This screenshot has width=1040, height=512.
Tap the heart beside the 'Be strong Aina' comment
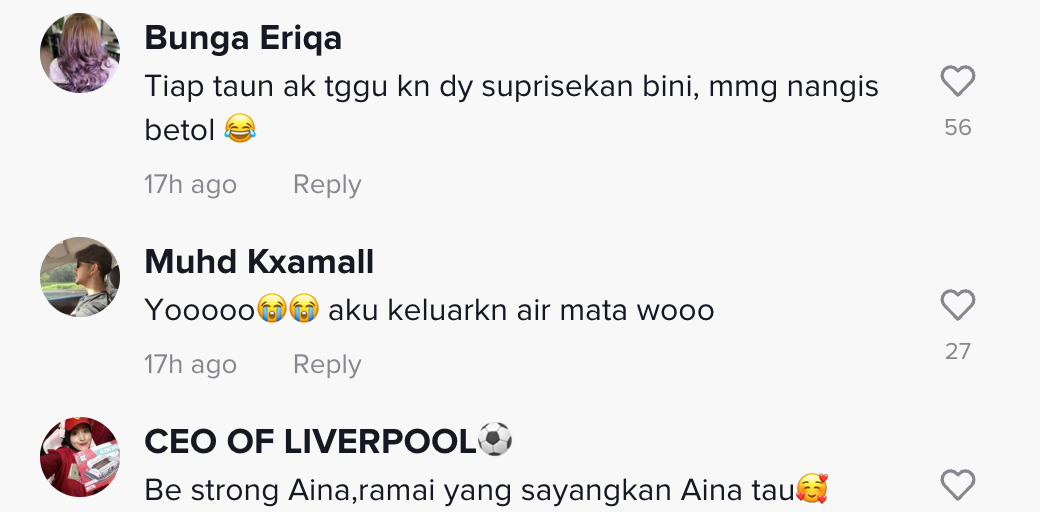tap(958, 485)
